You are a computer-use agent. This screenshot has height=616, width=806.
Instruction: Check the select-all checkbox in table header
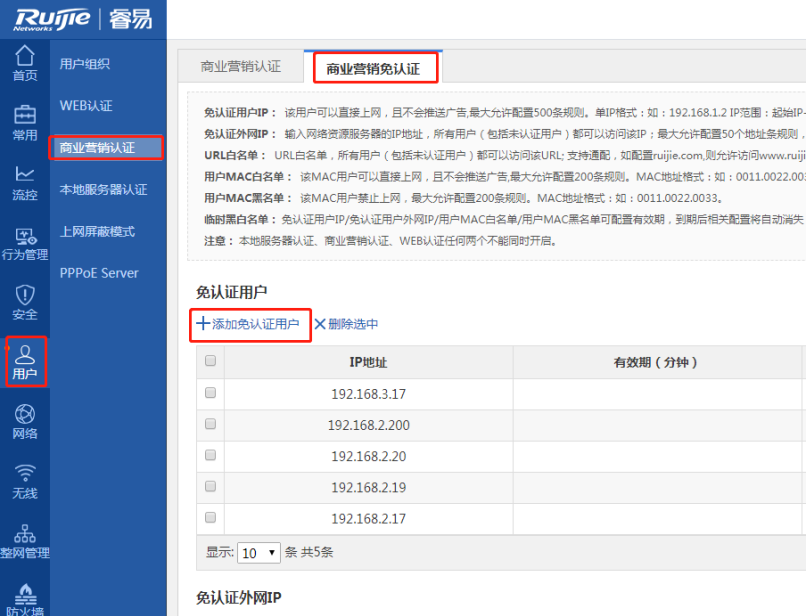[210, 361]
